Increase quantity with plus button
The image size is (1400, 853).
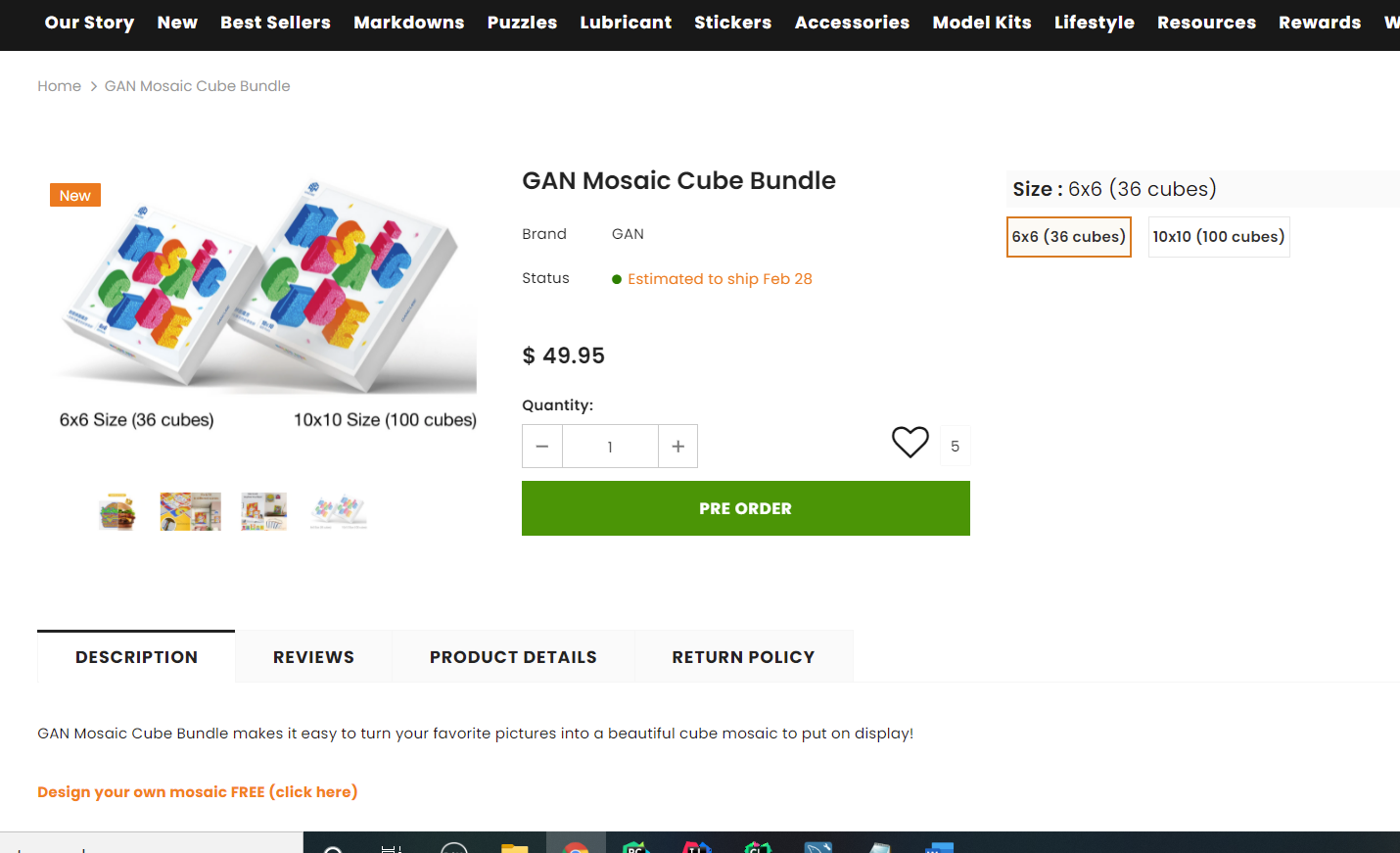coord(677,447)
